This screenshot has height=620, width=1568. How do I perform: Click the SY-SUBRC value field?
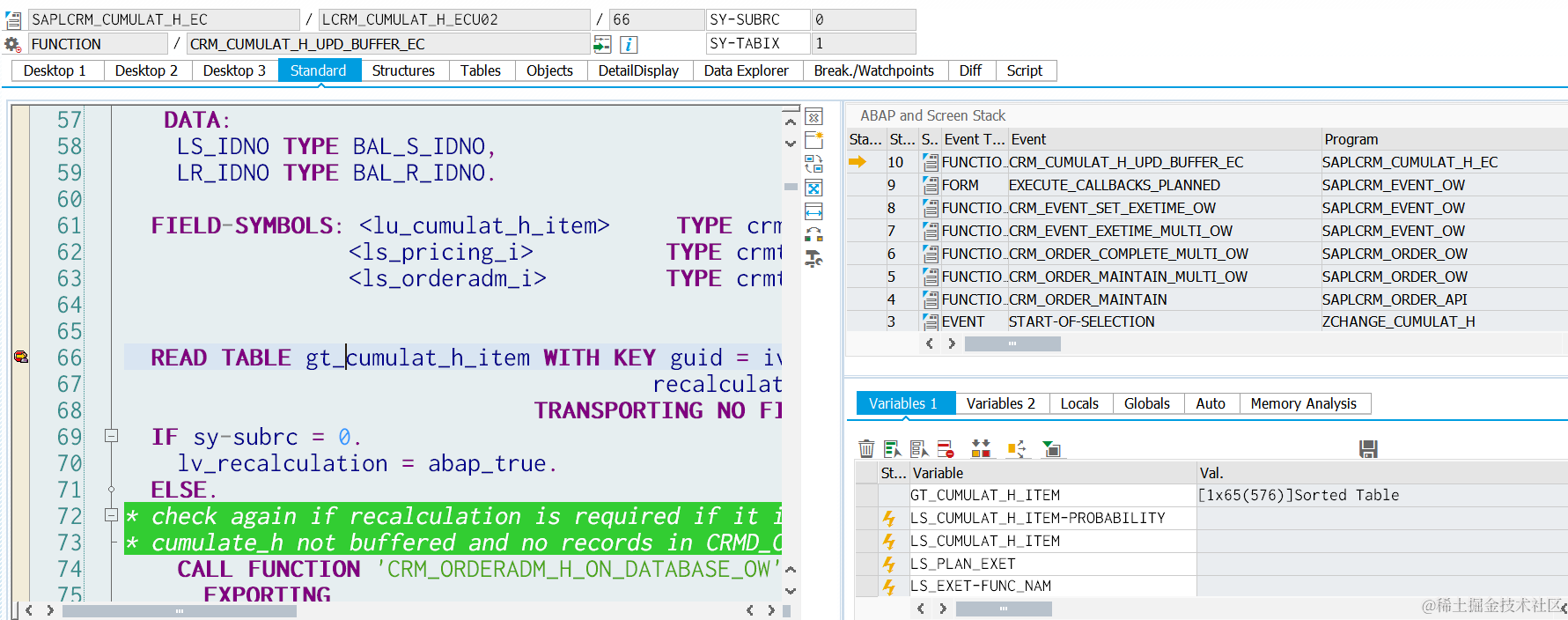coord(863,19)
